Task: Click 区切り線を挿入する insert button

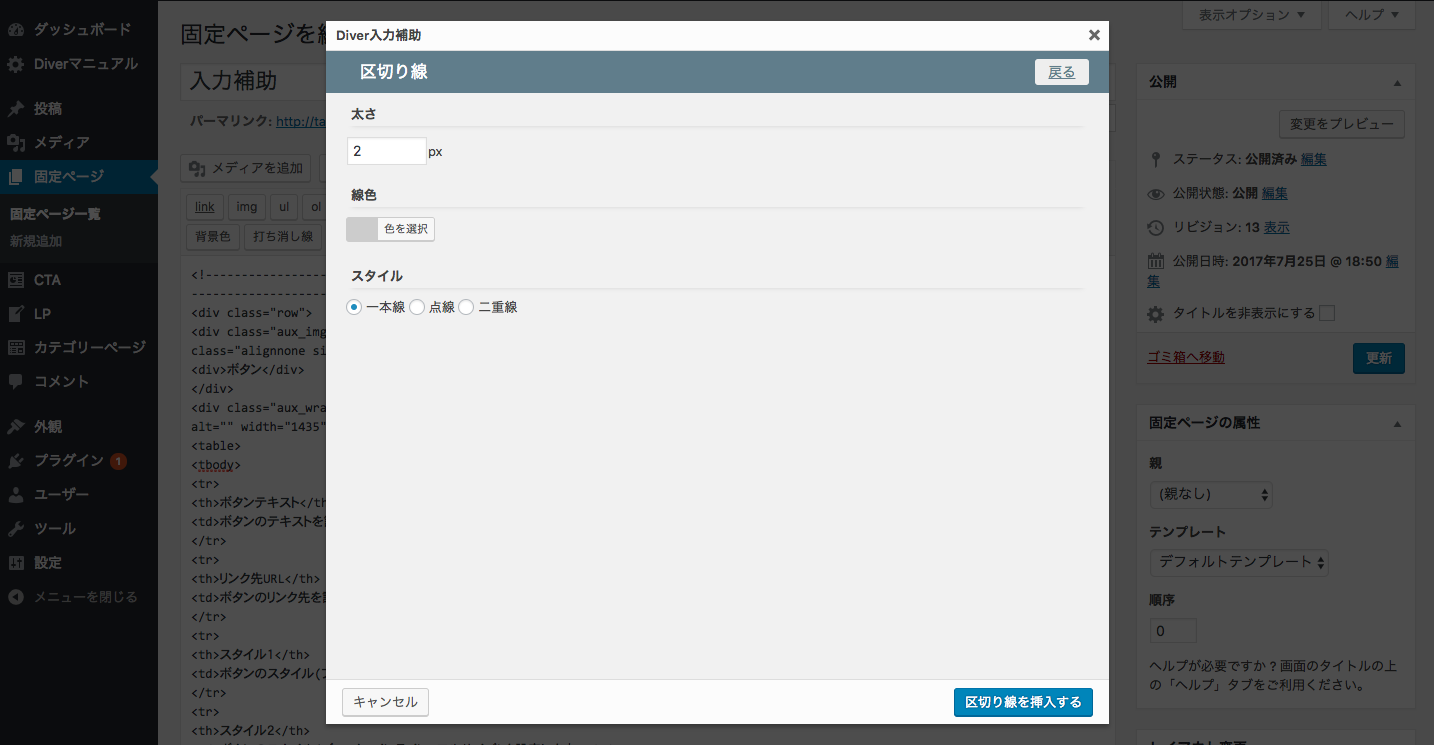Action: pos(1023,702)
